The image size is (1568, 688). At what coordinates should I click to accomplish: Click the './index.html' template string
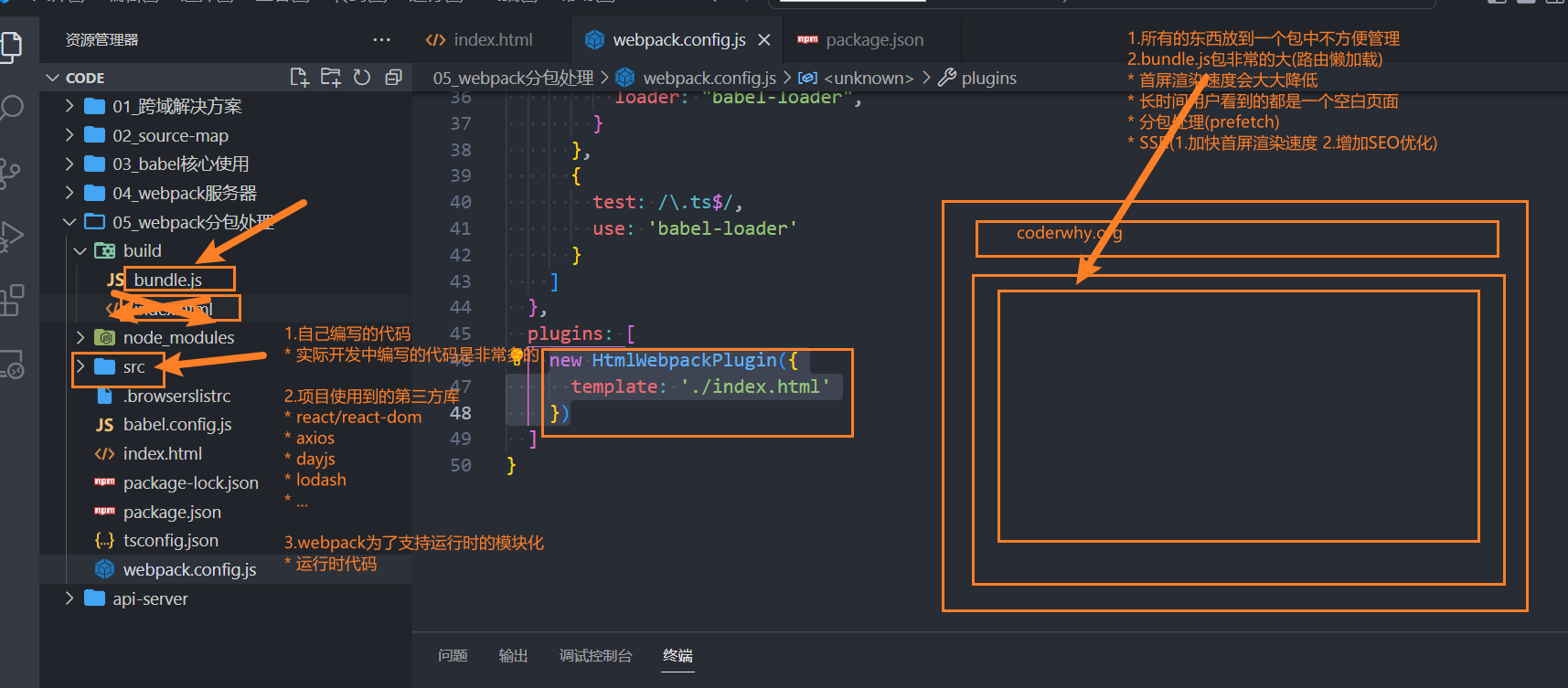pyautogui.click(x=755, y=386)
